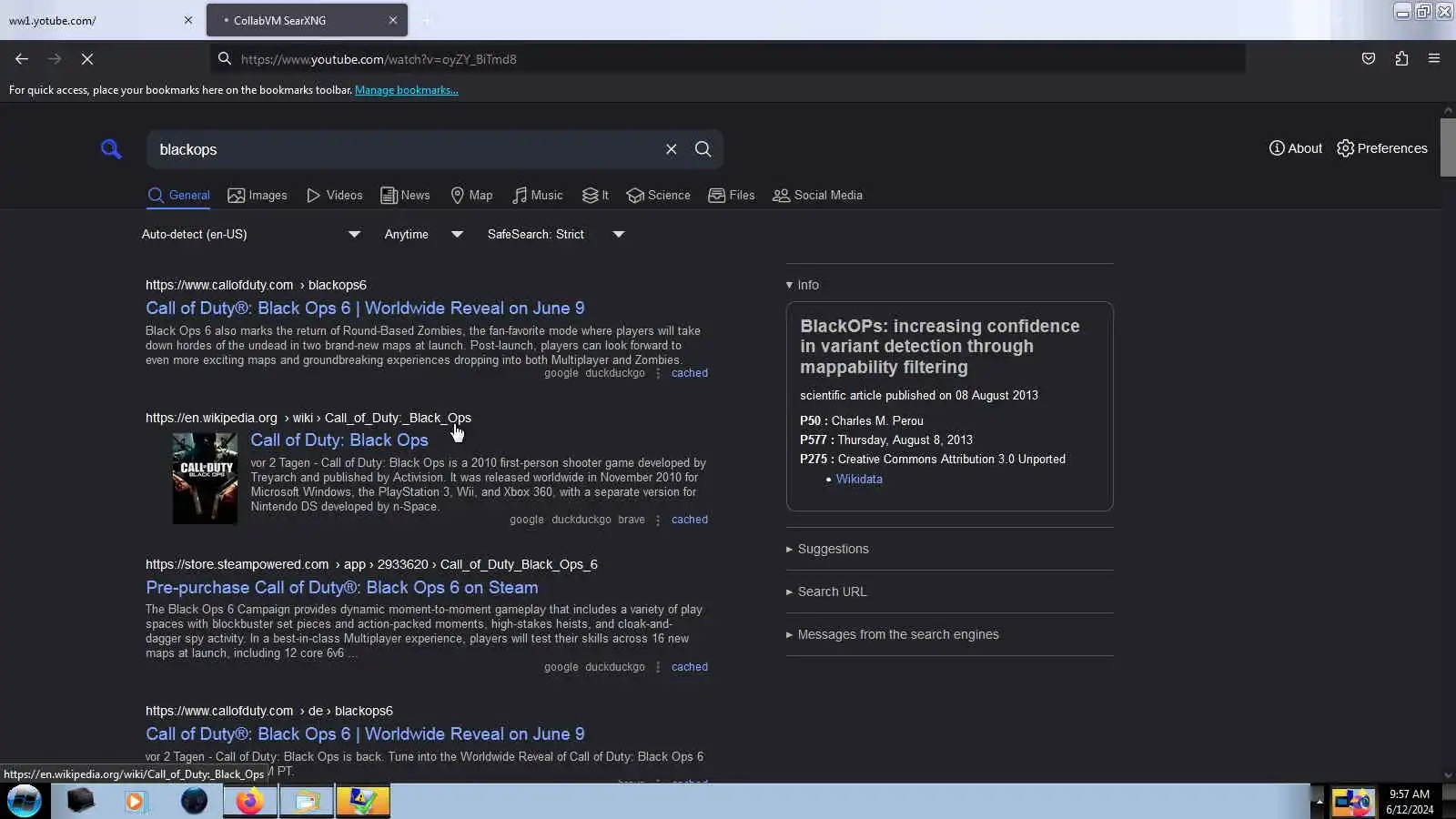The height and width of the screenshot is (819, 1456).
Task: Click the taskbar clock showing 9:57 AM
Action: coord(1410,802)
